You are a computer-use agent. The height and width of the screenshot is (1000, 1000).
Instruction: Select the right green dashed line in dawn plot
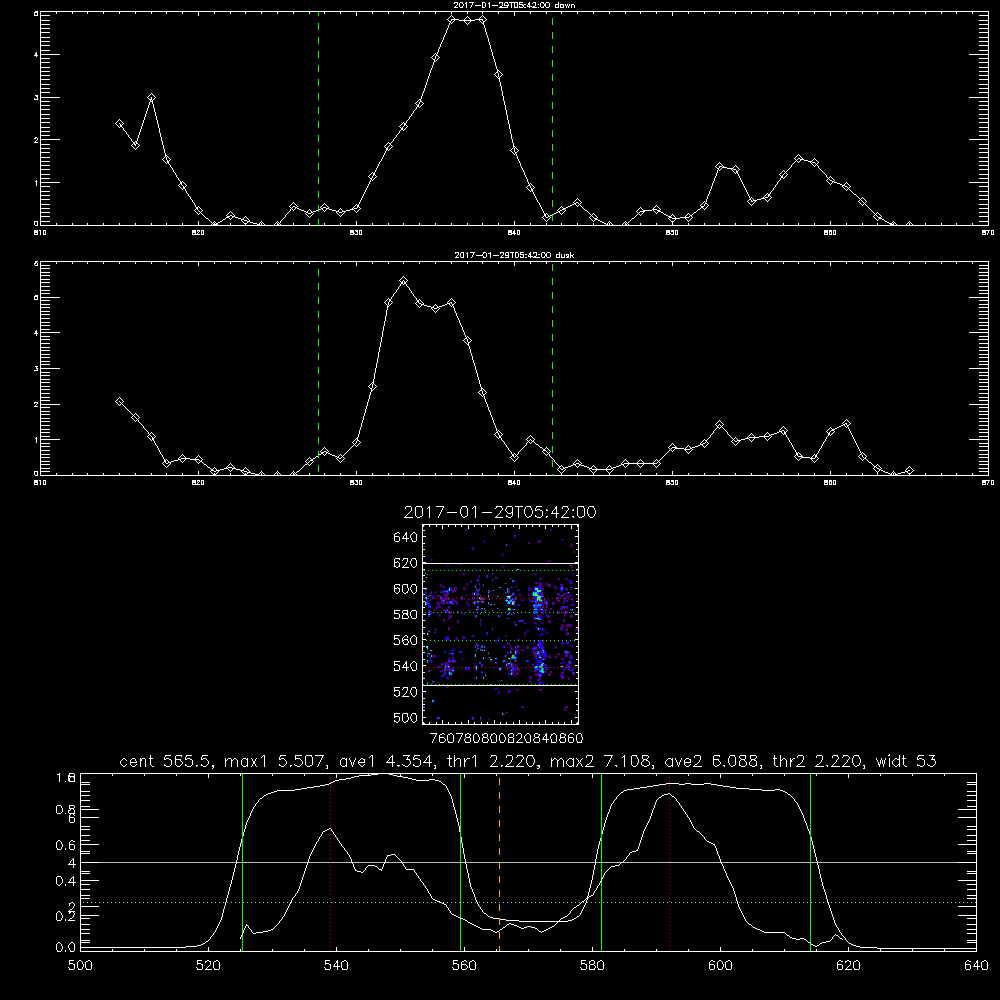tap(552, 118)
